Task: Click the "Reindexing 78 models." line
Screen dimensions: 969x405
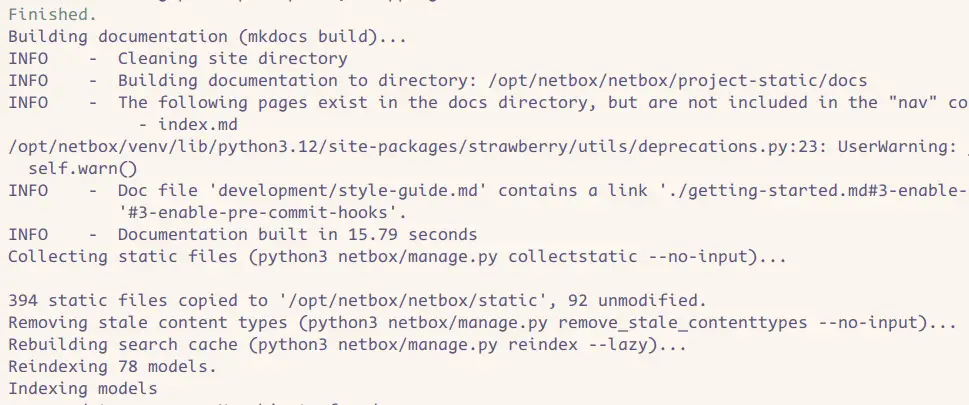Action: (108, 367)
